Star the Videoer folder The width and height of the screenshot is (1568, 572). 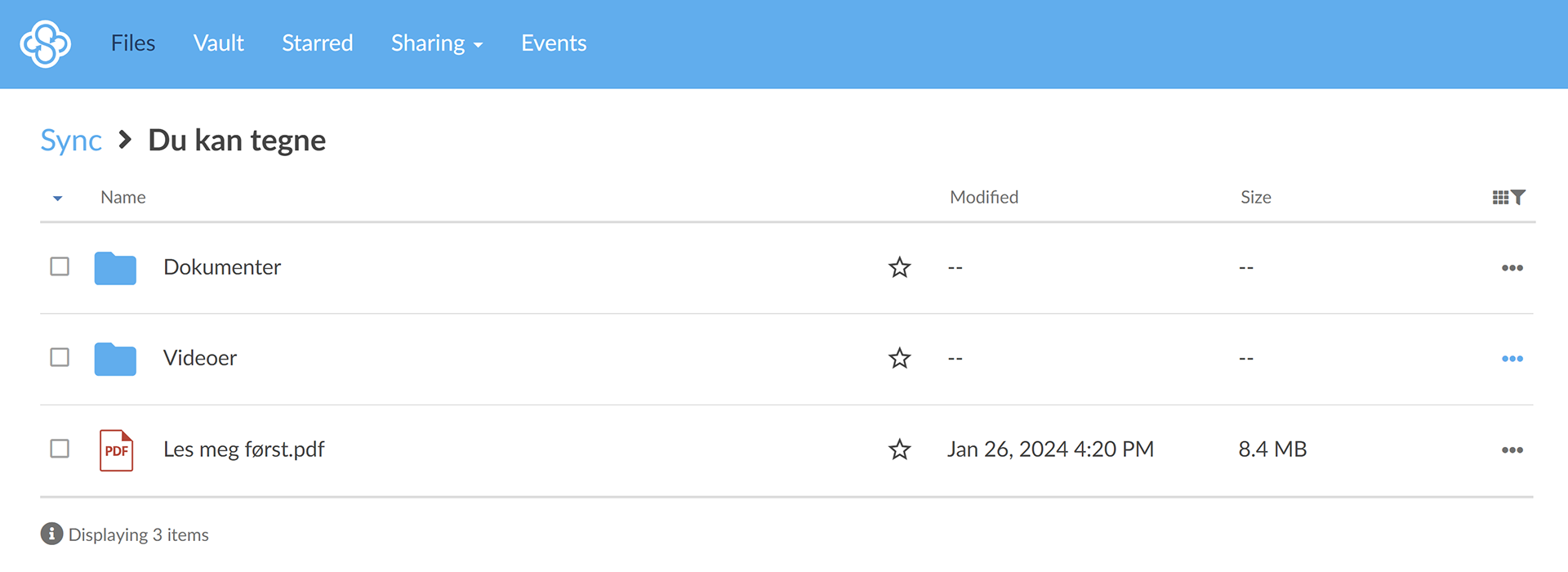click(x=899, y=358)
